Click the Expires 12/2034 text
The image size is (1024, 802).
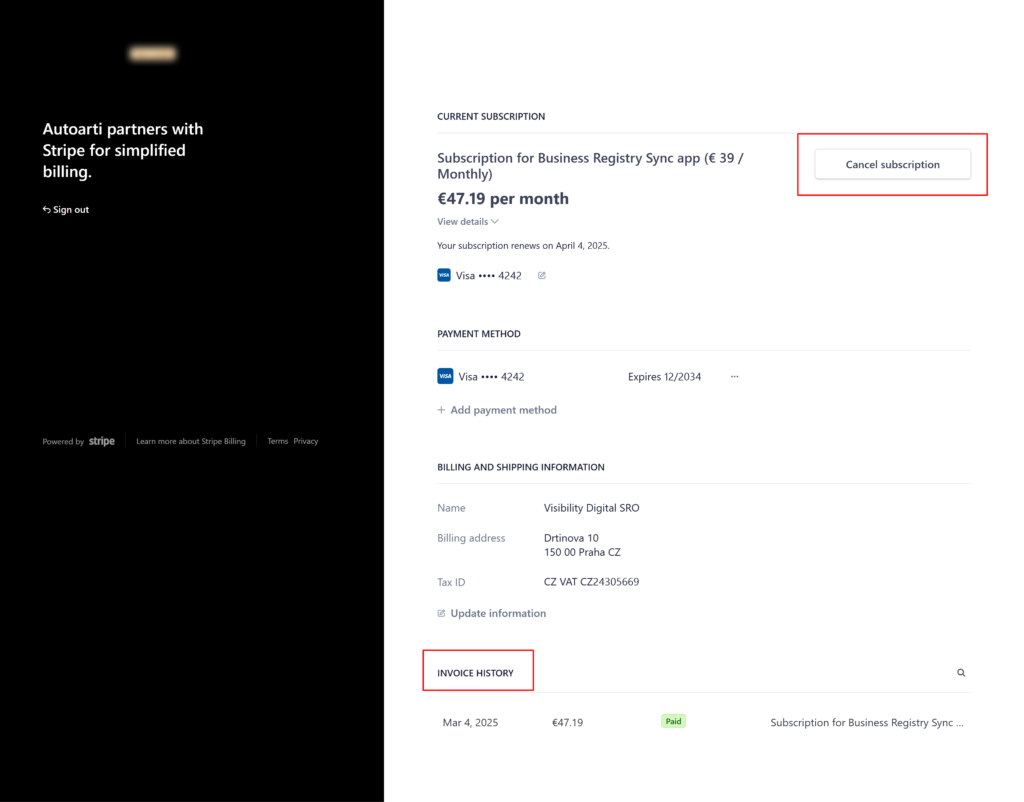tap(664, 377)
